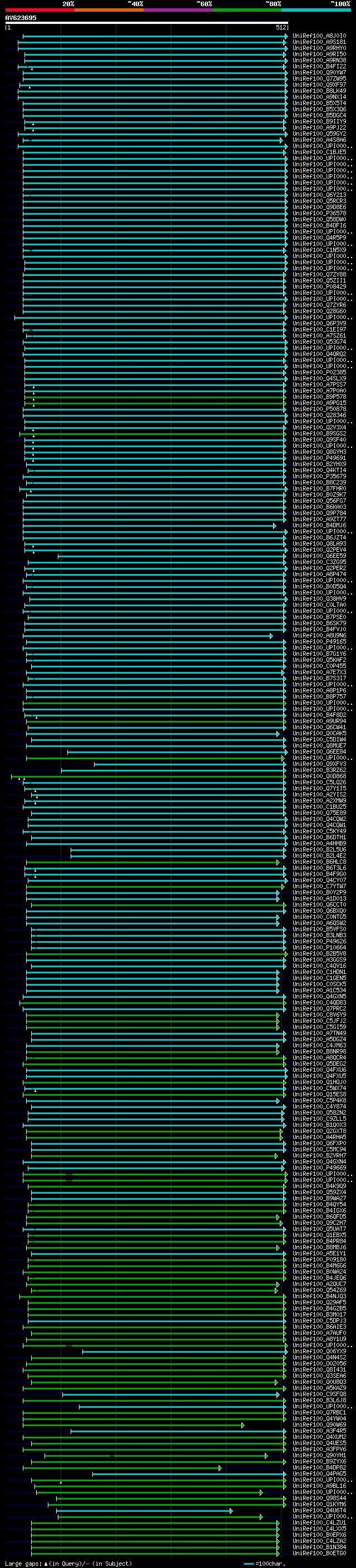356x1568 pixels.
Task: Select hit label UniRef100_Q0CAK5
Action: click(319, 733)
